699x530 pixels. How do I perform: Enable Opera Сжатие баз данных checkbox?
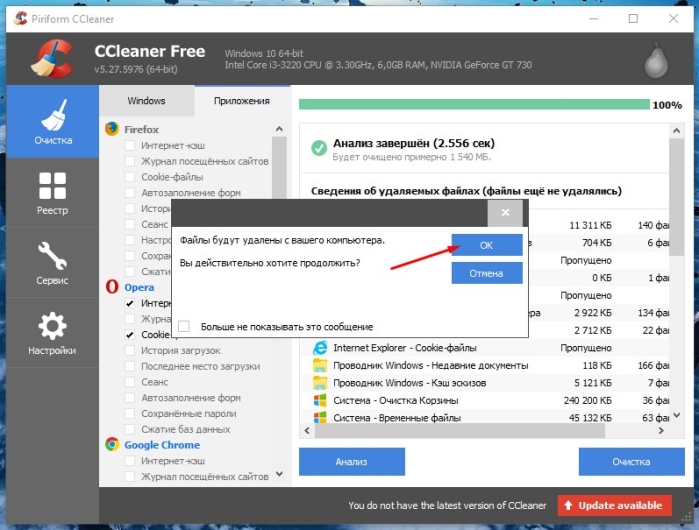click(x=130, y=429)
